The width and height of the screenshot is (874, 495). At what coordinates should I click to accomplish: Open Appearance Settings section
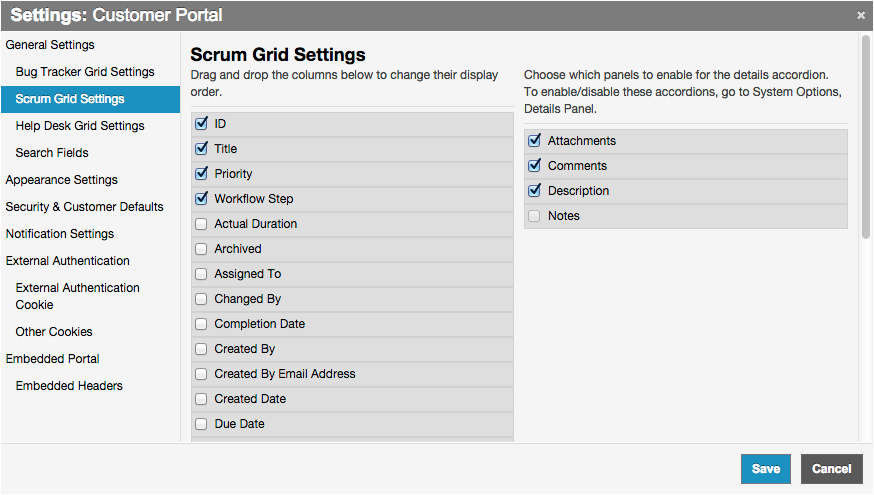tap(61, 180)
